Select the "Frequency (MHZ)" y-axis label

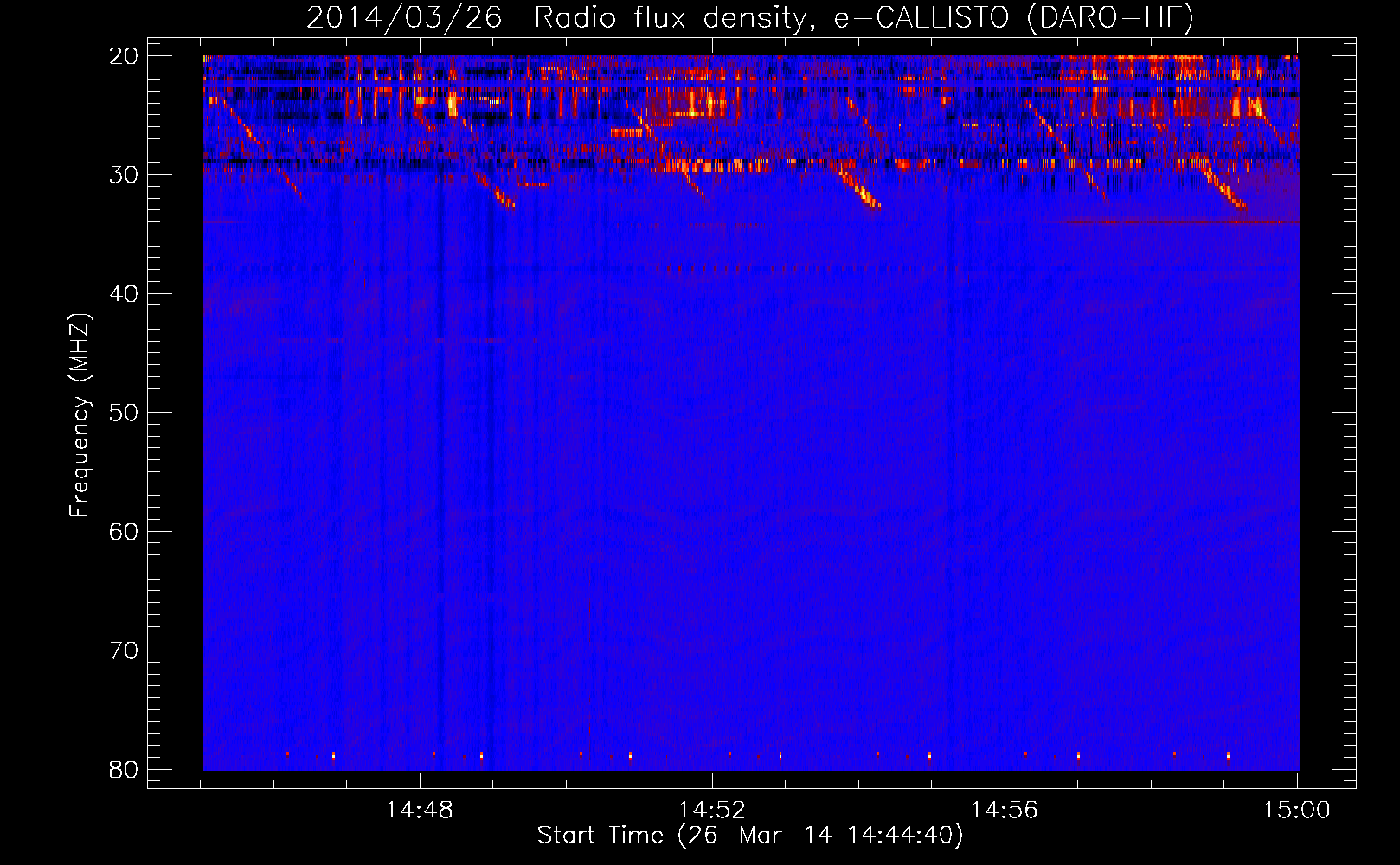pos(80,416)
